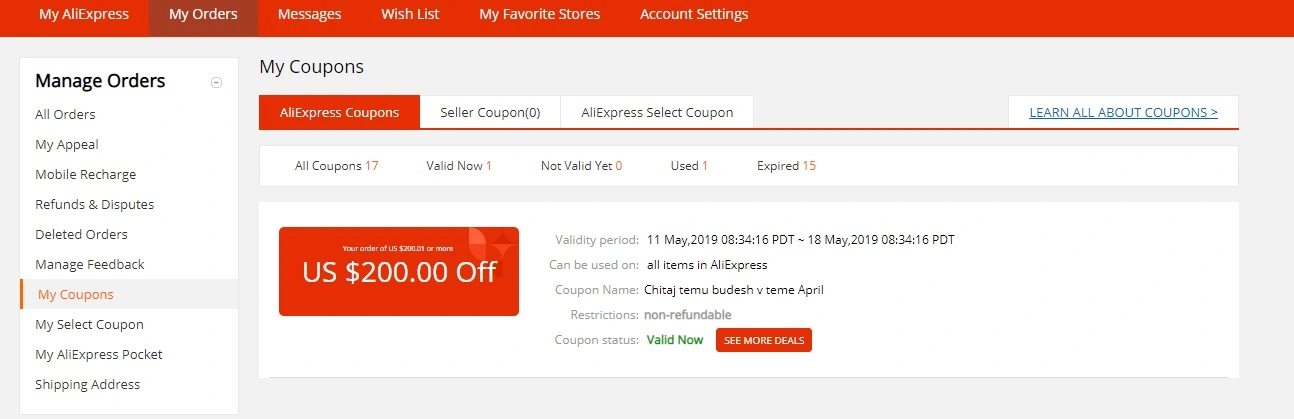Collapse the Manage Orders section
1294x419 pixels.
pyautogui.click(x=217, y=83)
